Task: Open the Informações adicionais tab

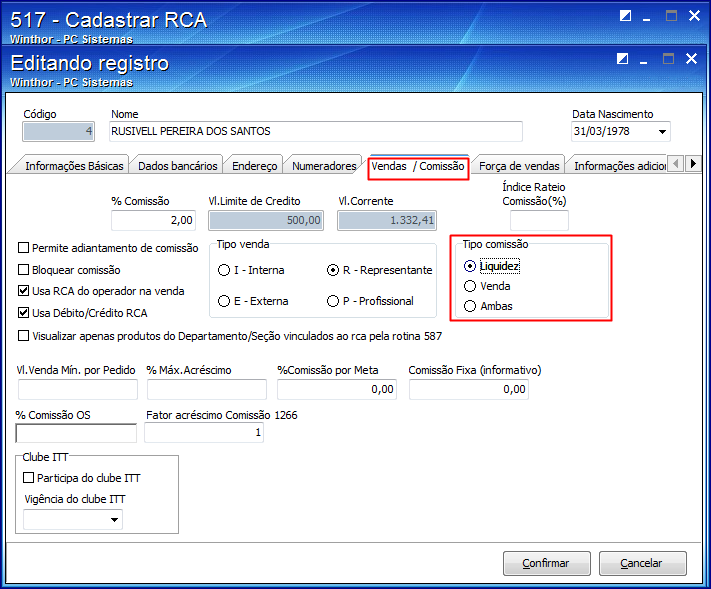Action: (x=618, y=166)
